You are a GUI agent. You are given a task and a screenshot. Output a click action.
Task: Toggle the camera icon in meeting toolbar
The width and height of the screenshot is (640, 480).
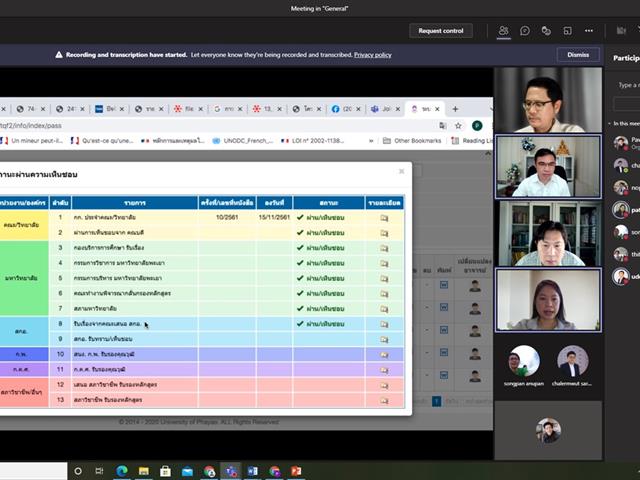pos(621,31)
